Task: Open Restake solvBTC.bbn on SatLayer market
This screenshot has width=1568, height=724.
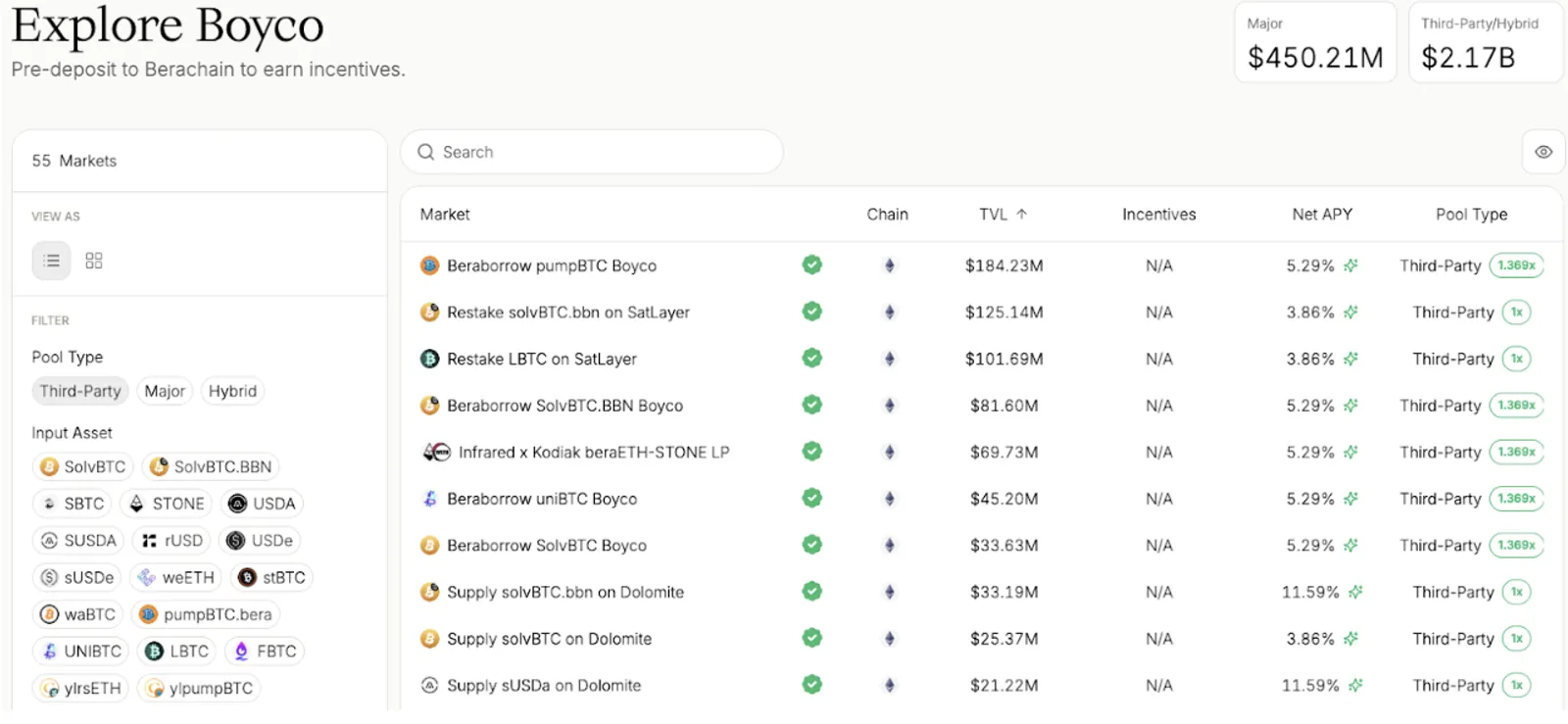Action: coord(568,313)
